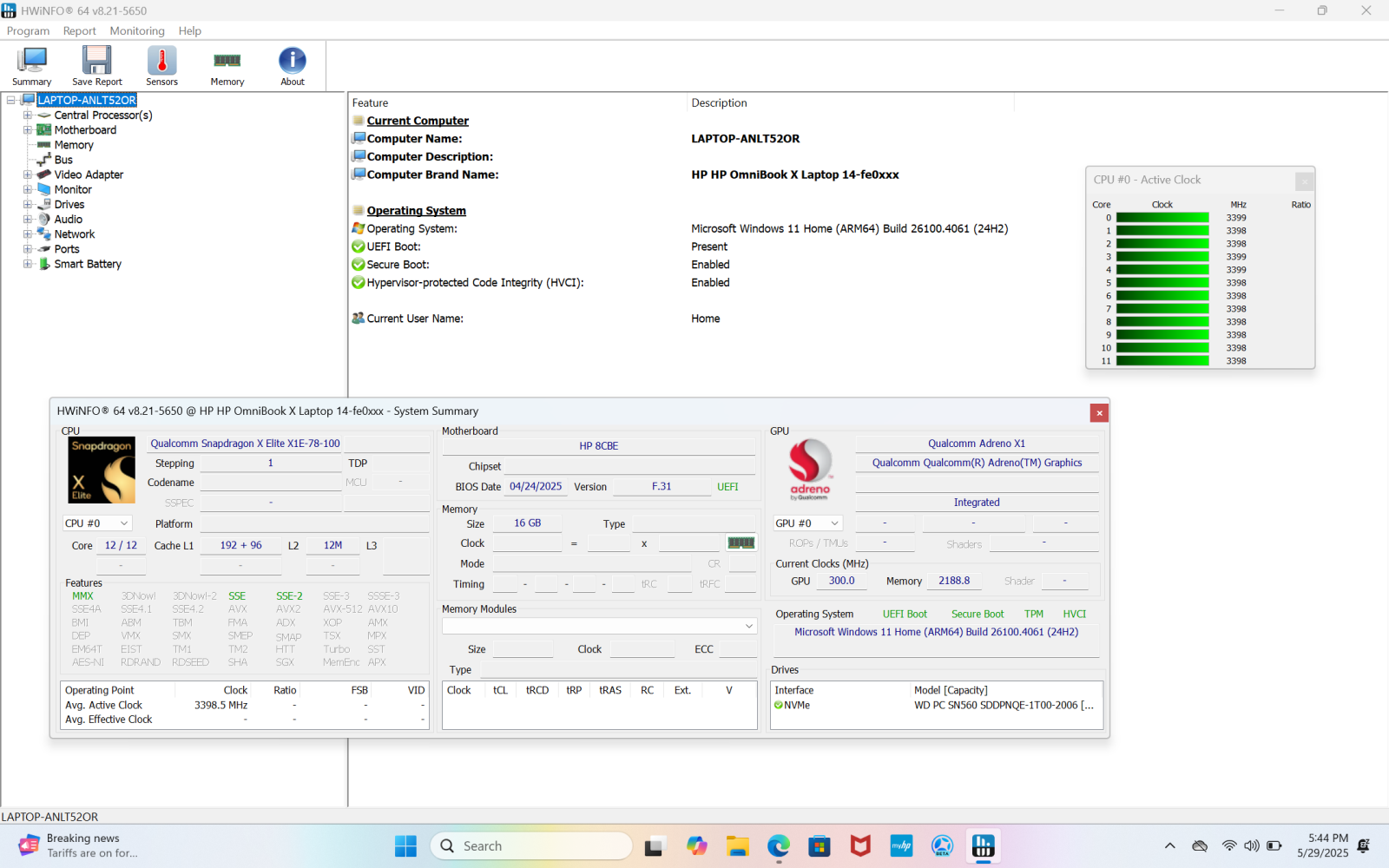Select Smart Battery in the device tree
This screenshot has width=1389, height=868.
click(87, 264)
